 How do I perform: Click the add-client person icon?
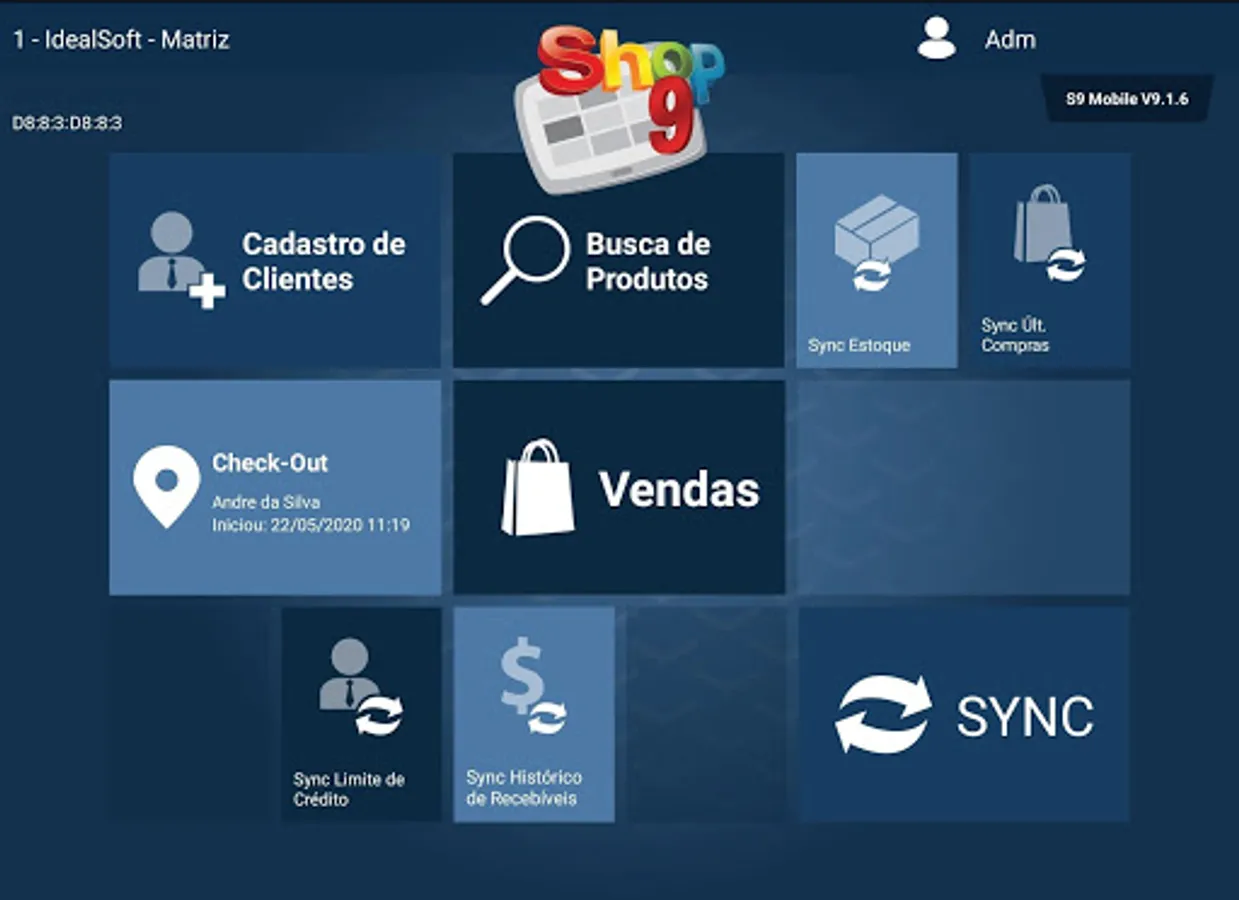181,260
